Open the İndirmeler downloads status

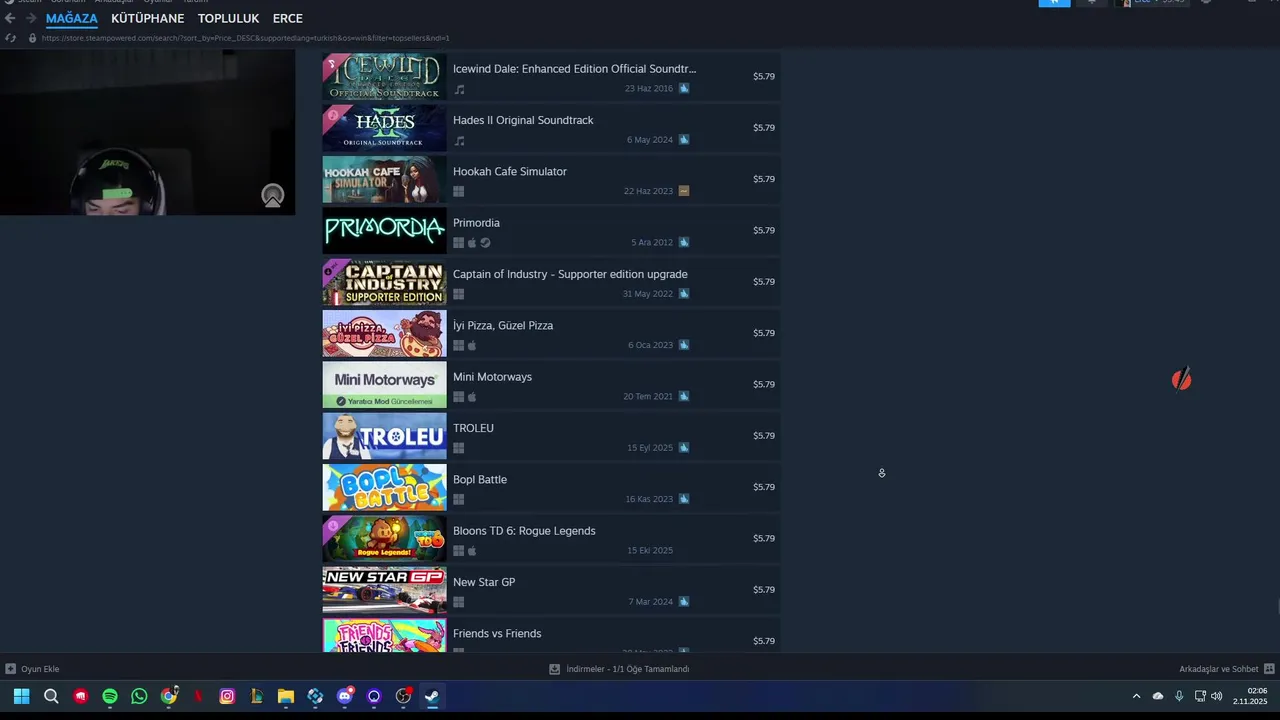(x=619, y=669)
